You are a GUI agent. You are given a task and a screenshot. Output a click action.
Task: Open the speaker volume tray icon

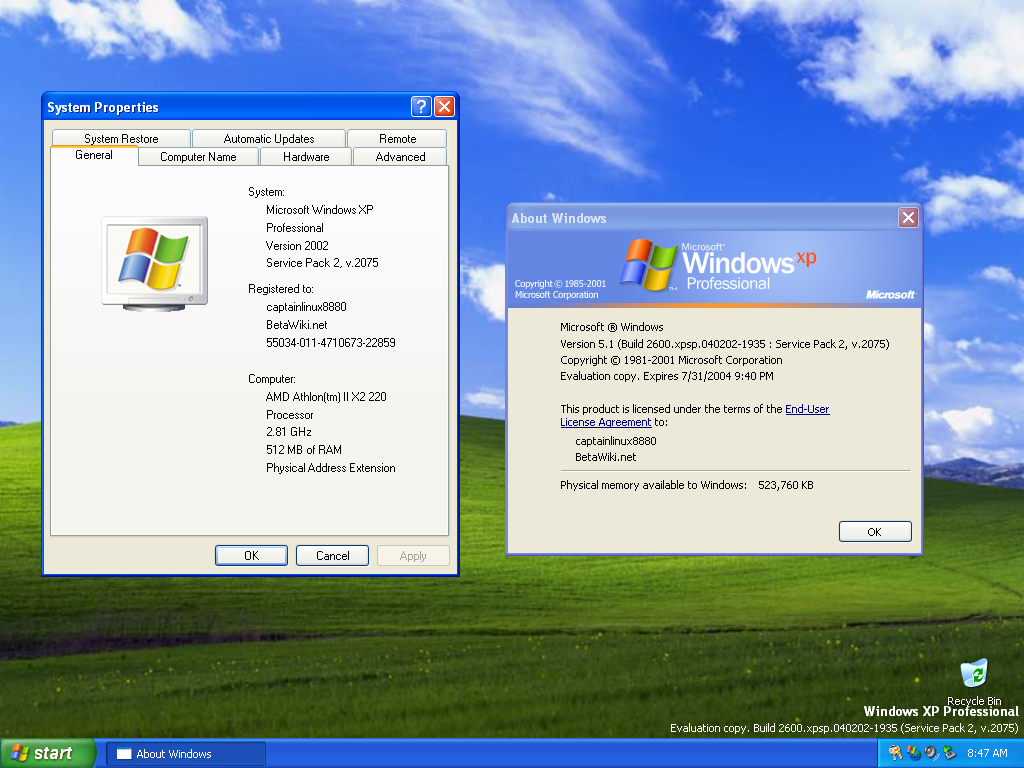(x=931, y=753)
